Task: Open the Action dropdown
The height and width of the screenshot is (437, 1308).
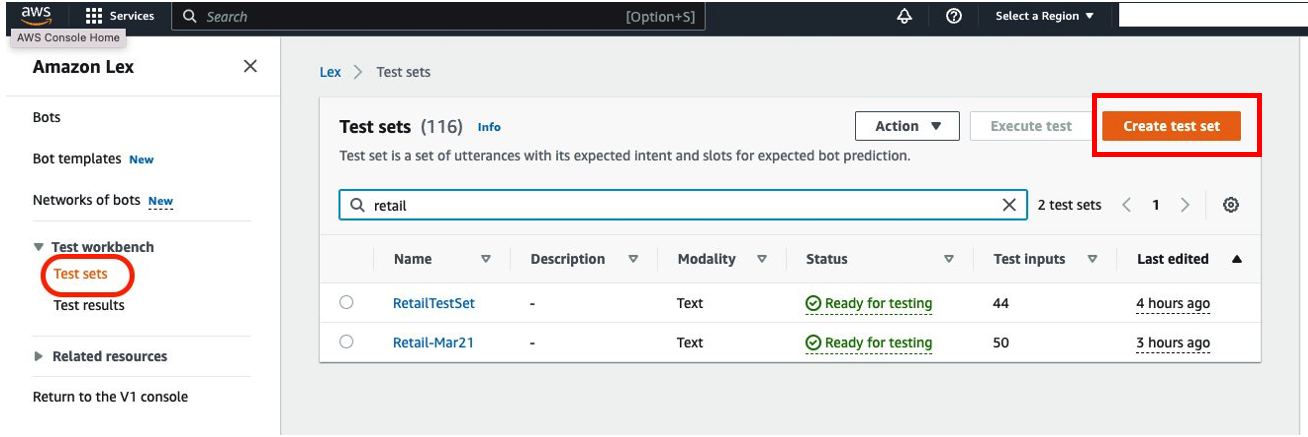Action: [907, 126]
